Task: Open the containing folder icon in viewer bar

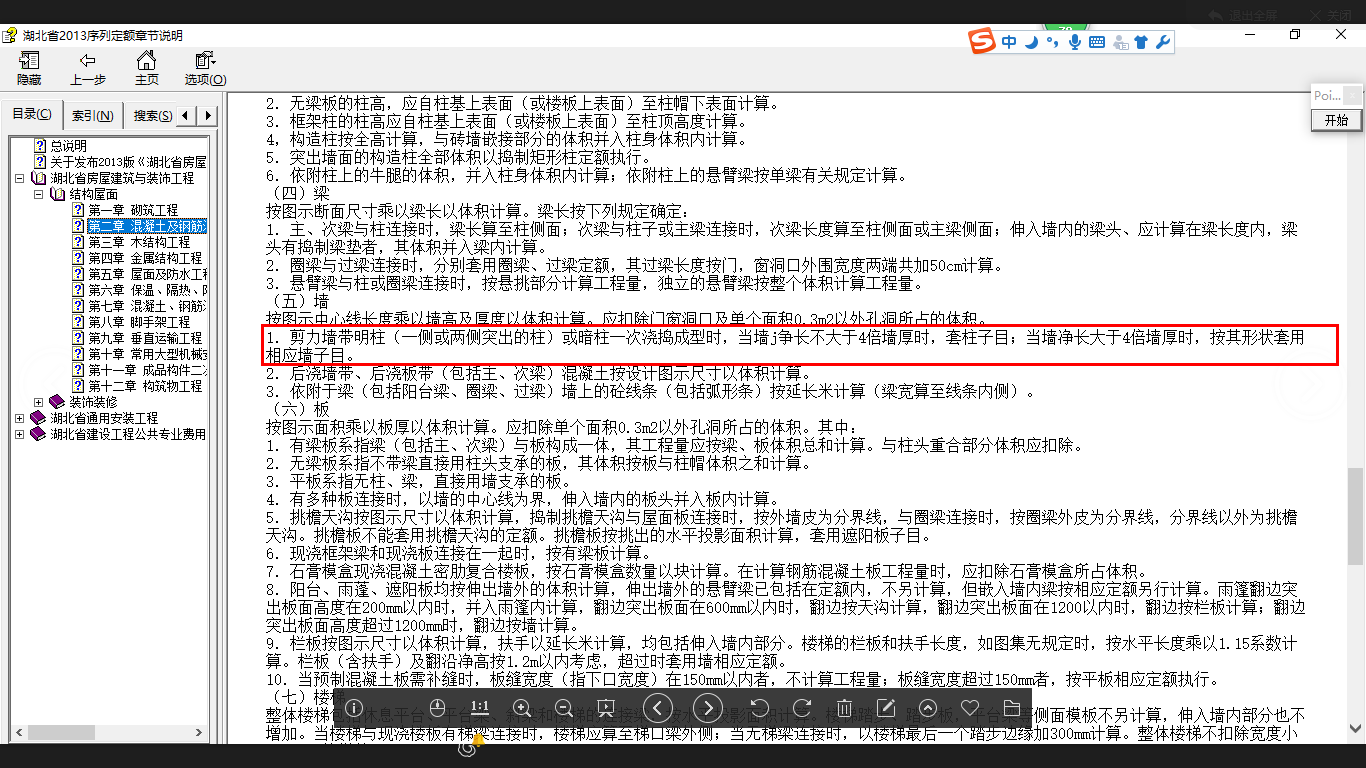Action: click(1011, 708)
